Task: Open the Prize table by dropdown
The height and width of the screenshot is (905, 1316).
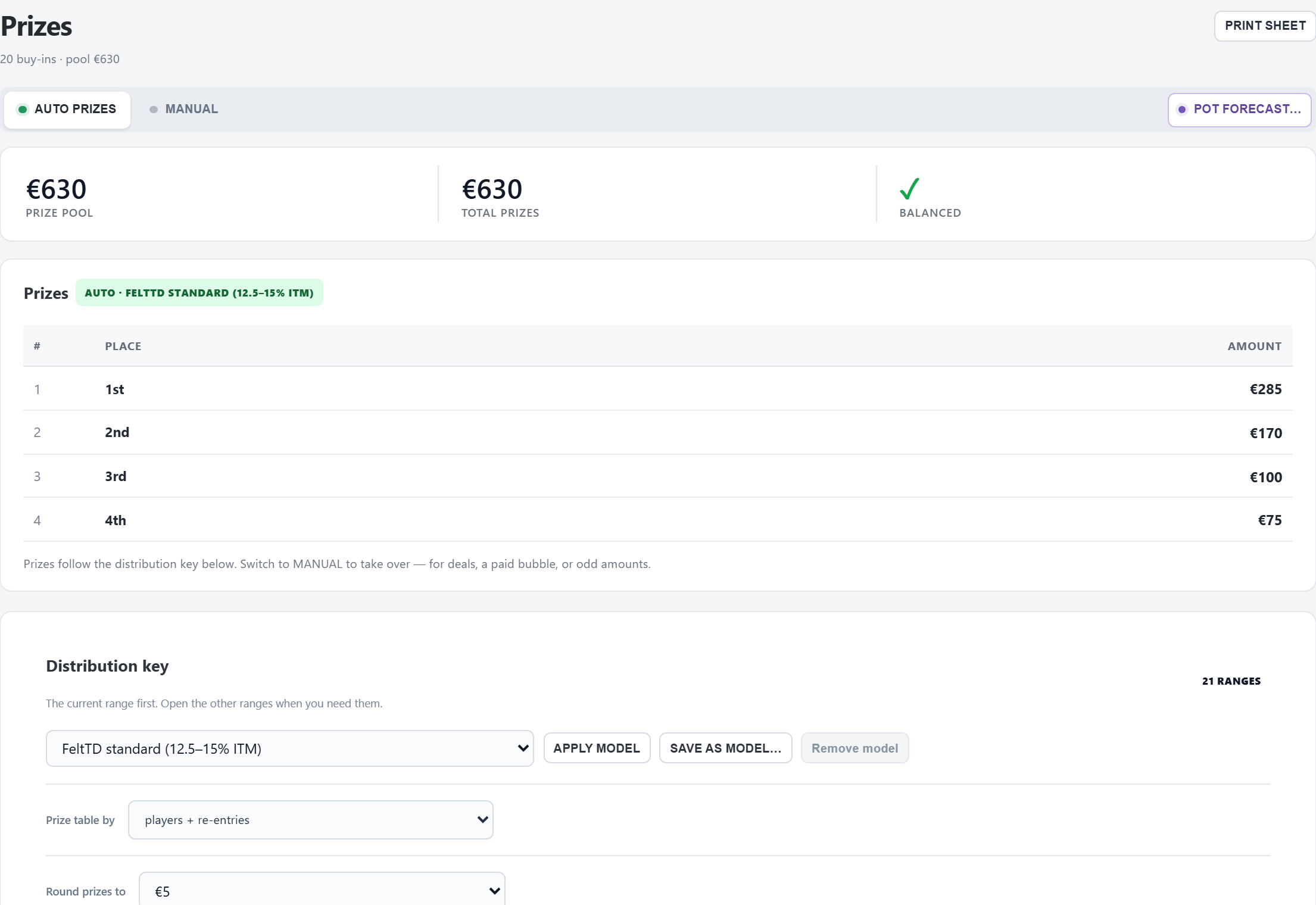Action: (x=311, y=820)
